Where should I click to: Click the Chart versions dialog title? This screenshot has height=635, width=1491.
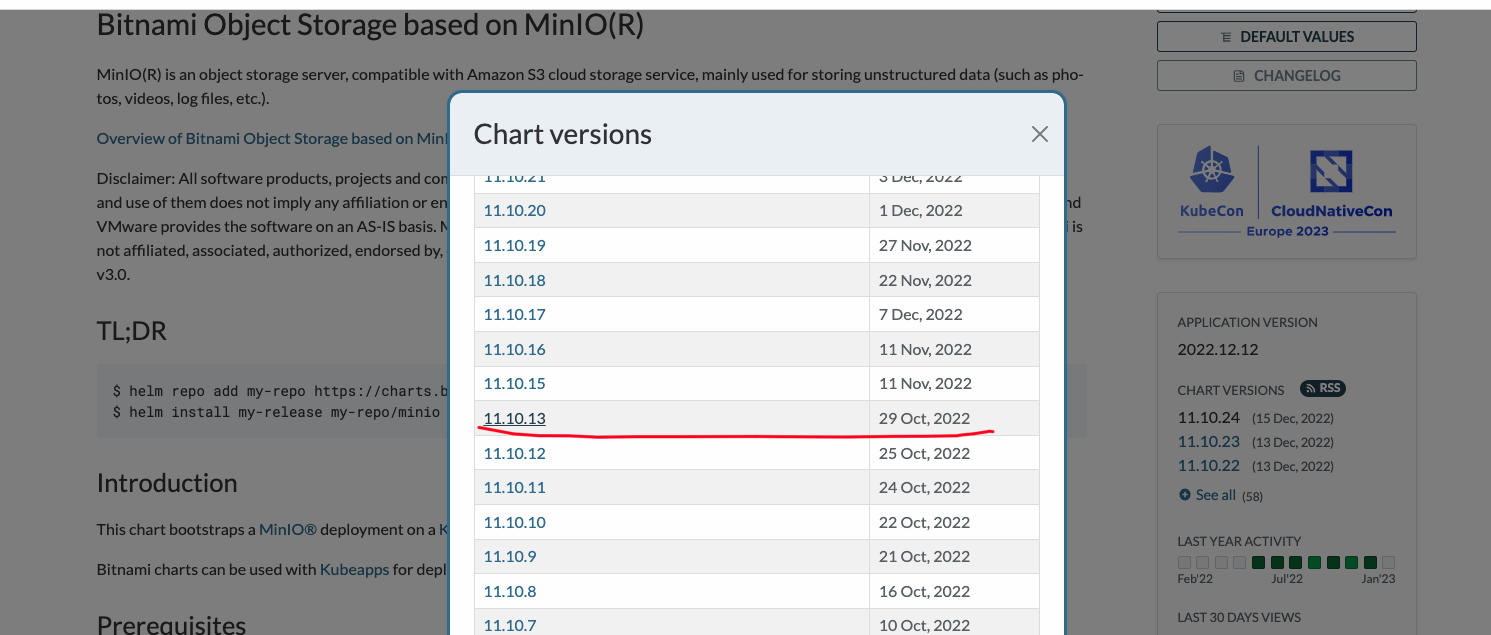[563, 134]
